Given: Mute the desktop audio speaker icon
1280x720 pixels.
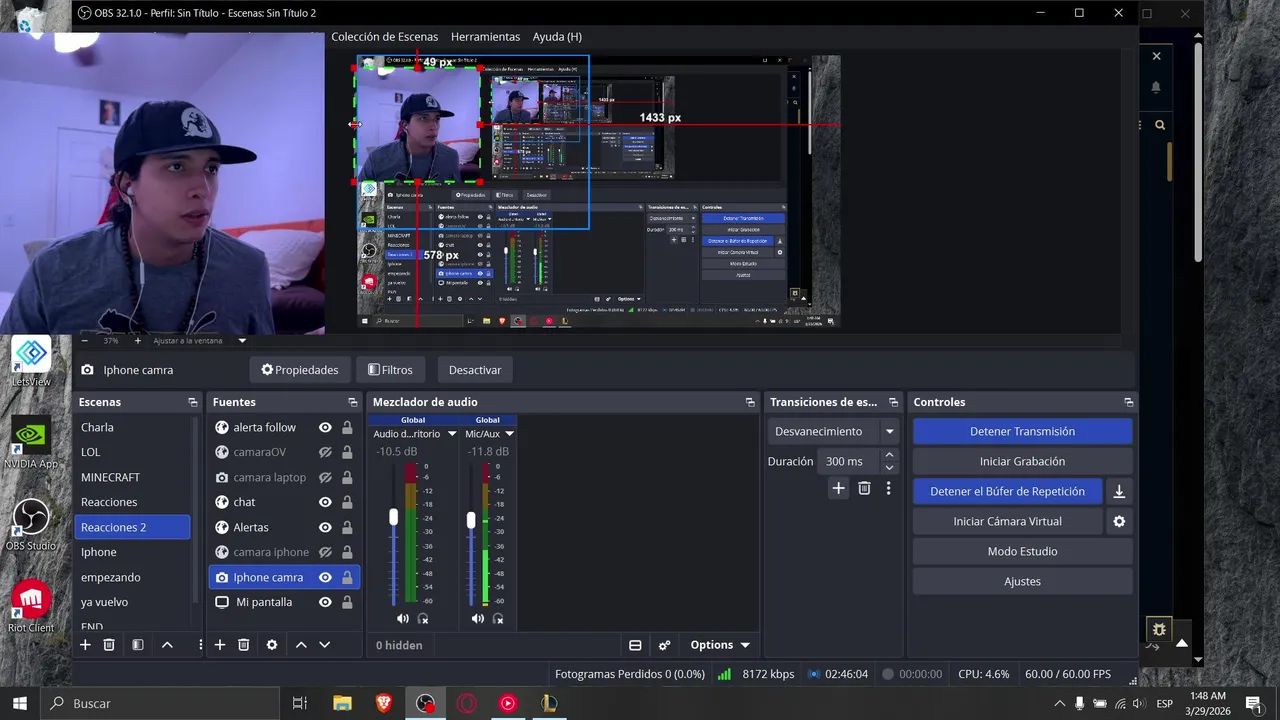Looking at the screenshot, I should pos(403,619).
